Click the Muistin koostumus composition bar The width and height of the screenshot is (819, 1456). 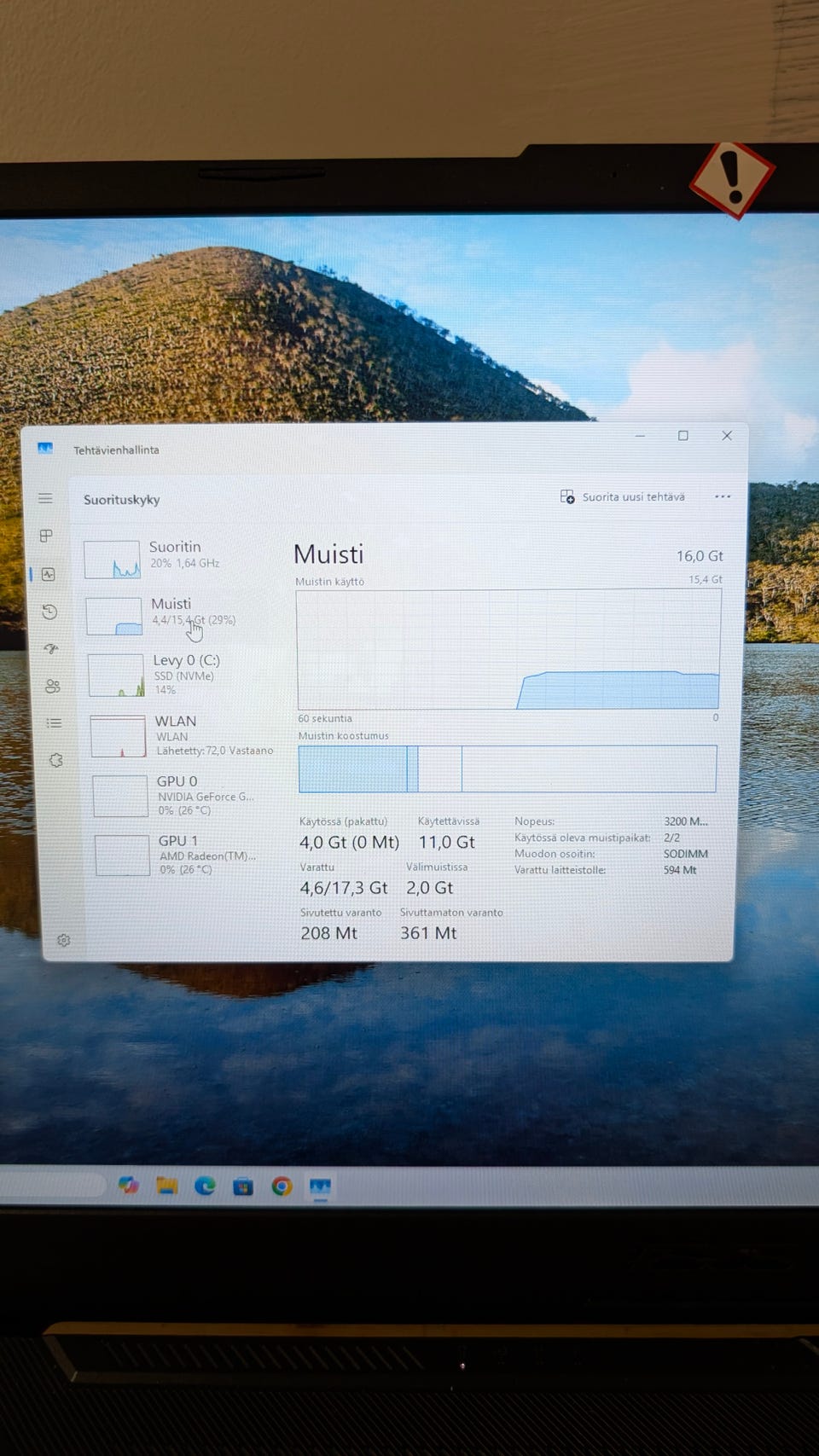pos(508,769)
